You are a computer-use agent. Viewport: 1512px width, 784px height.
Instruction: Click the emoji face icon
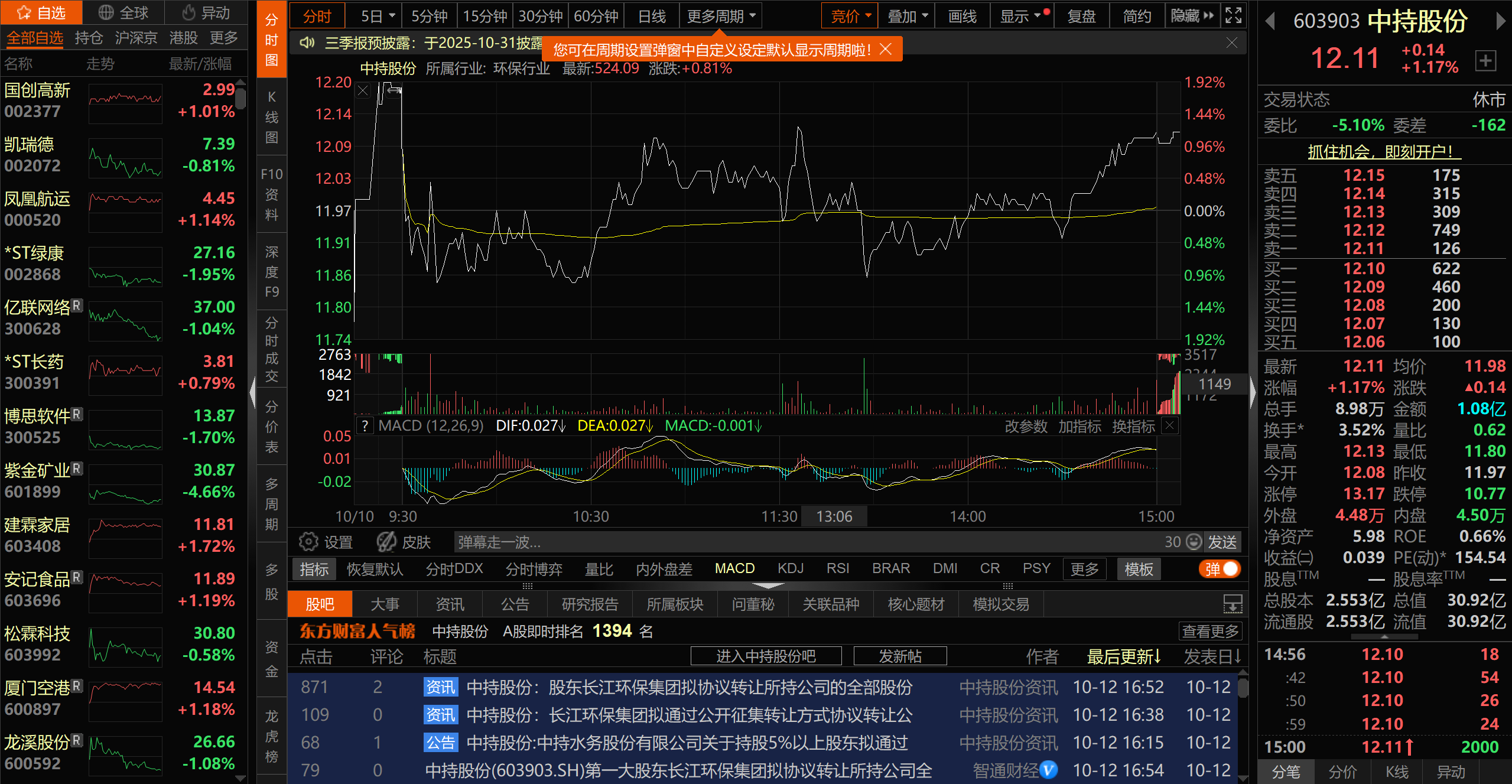1194,542
